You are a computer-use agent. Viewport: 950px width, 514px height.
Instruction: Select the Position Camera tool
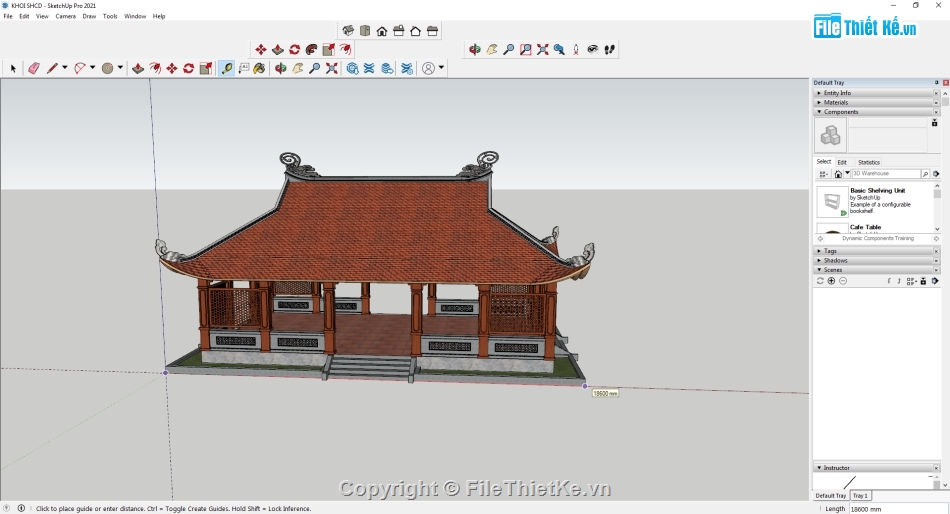pos(576,49)
